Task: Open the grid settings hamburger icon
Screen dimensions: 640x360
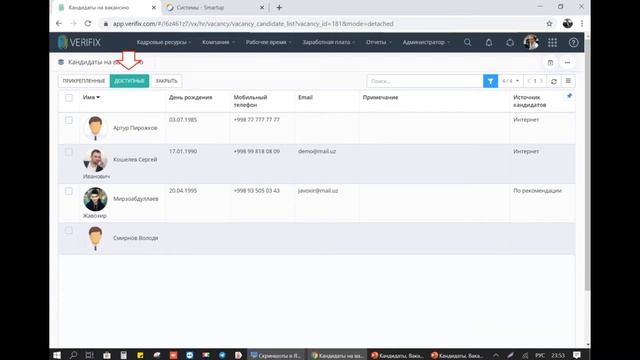Action: (568, 81)
